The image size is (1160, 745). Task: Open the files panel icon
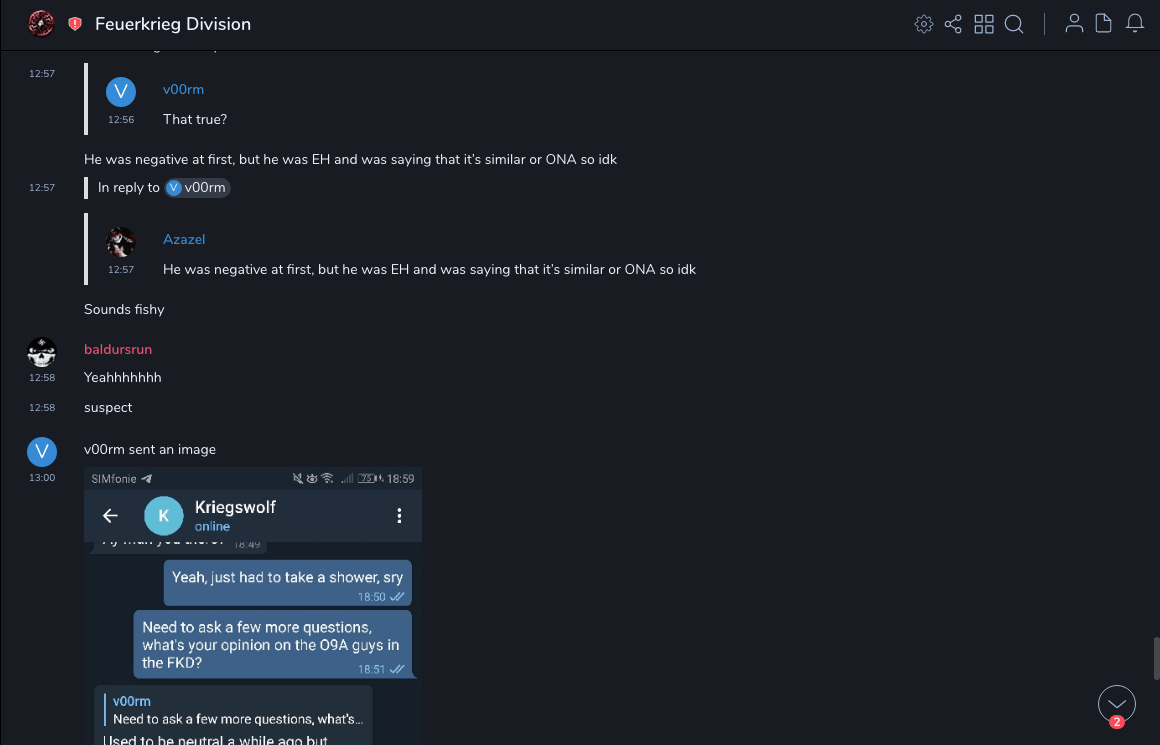tap(1104, 24)
